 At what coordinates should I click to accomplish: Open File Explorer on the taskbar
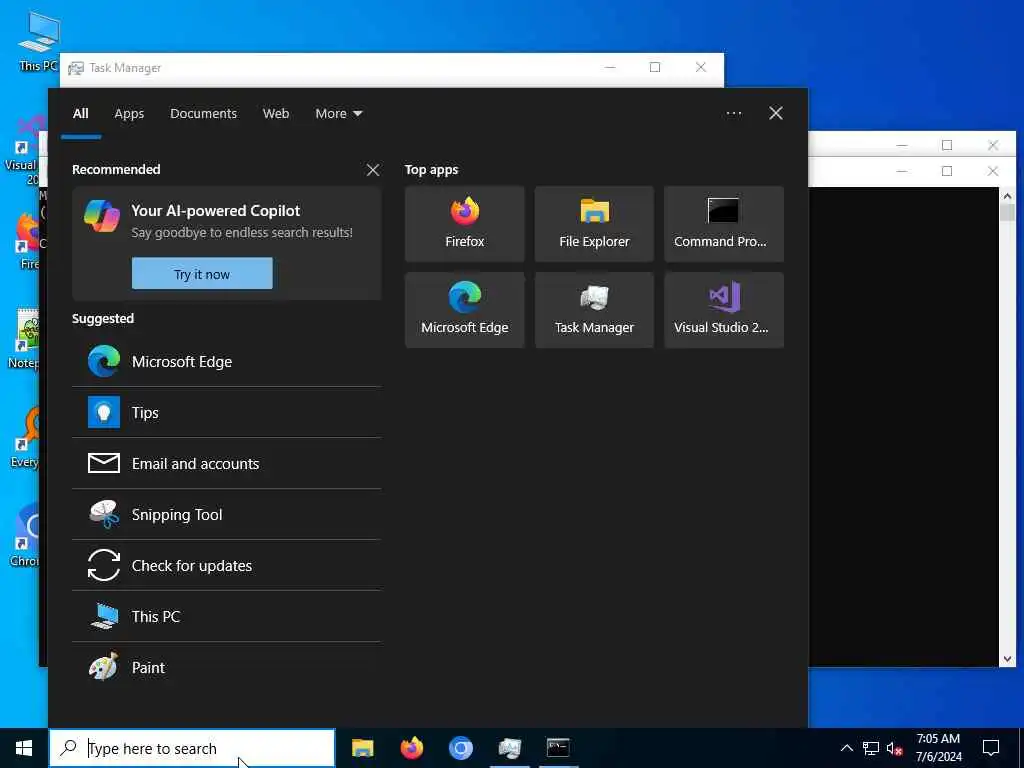tap(362, 748)
